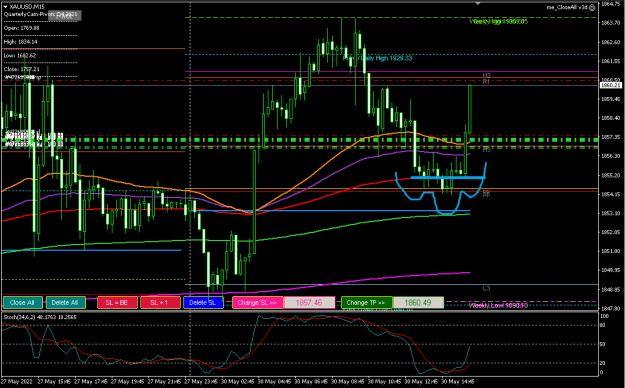The height and width of the screenshot is (388, 625).
Task: Click the me_CloseAll v3d expert label
Action: (x=567, y=7)
